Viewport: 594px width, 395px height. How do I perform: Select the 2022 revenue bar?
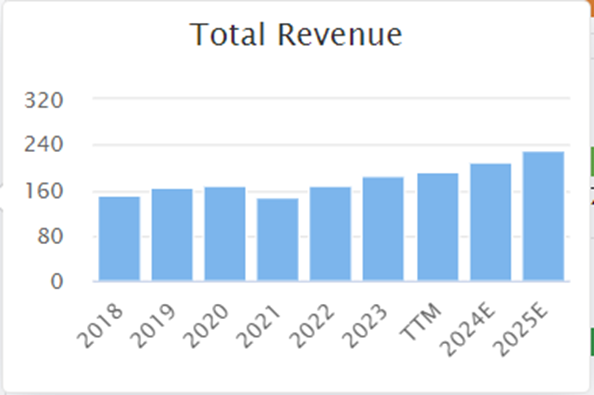pos(330,234)
